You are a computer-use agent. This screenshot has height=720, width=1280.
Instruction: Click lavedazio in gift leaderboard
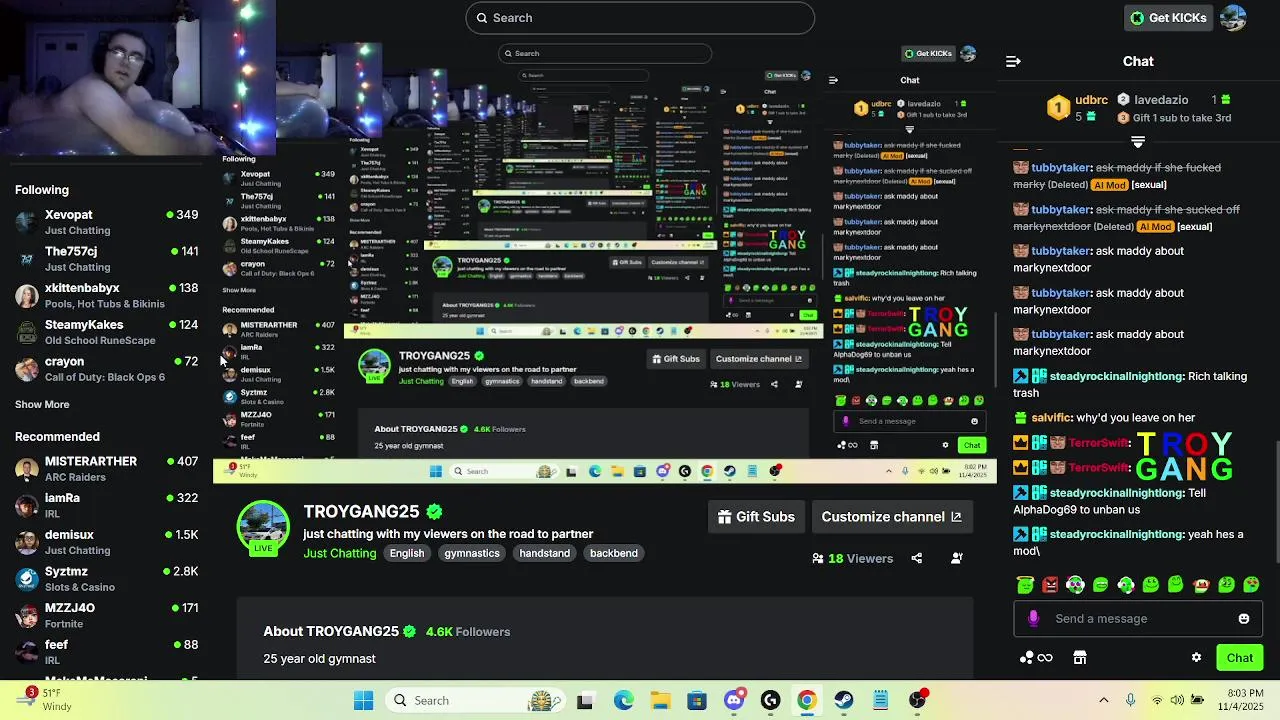(x=1161, y=100)
